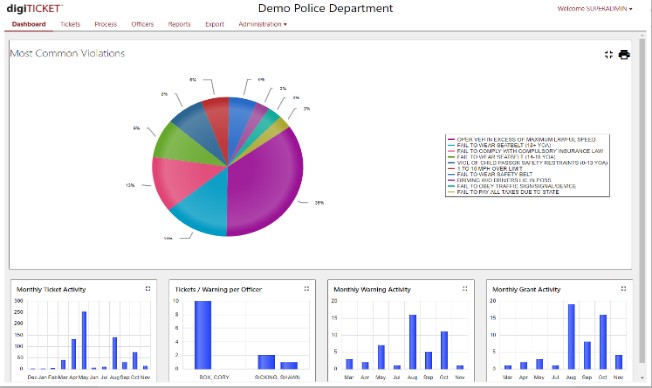Expand the Monthly Grant Activity chart

pyautogui.click(x=623, y=289)
